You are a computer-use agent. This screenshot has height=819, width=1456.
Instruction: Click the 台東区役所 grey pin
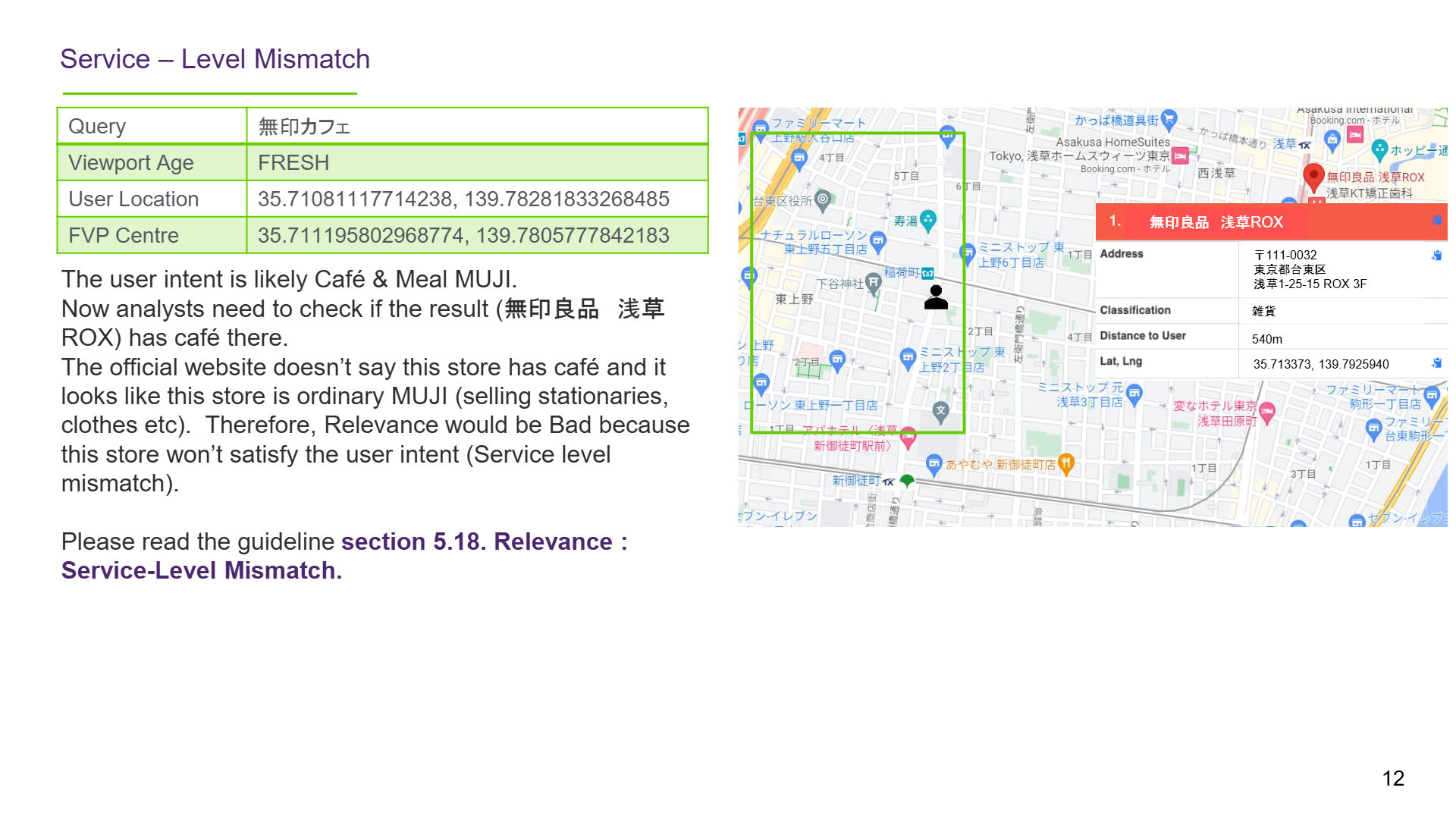pyautogui.click(x=823, y=201)
